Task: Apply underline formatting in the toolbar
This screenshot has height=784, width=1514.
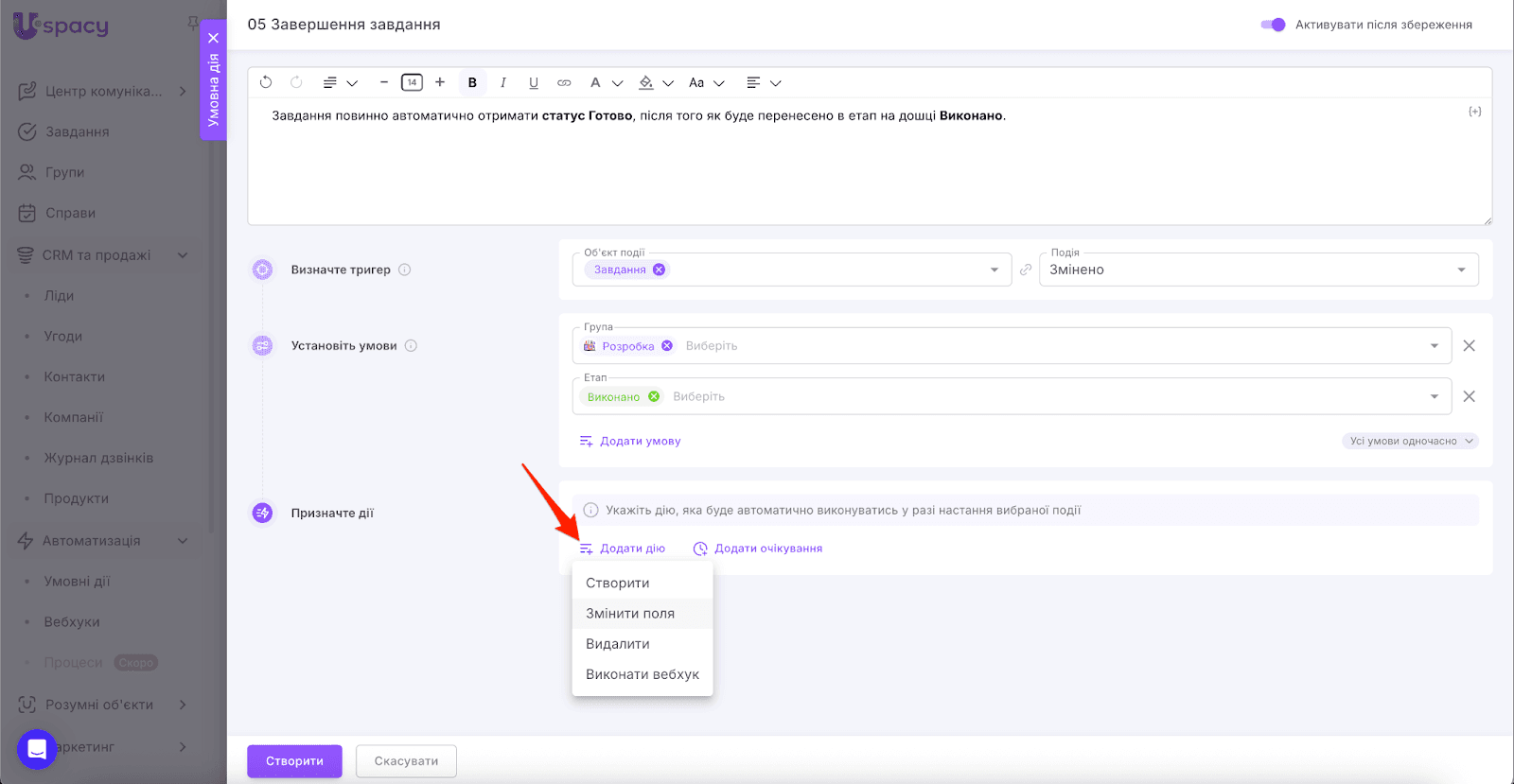Action: 534,82
